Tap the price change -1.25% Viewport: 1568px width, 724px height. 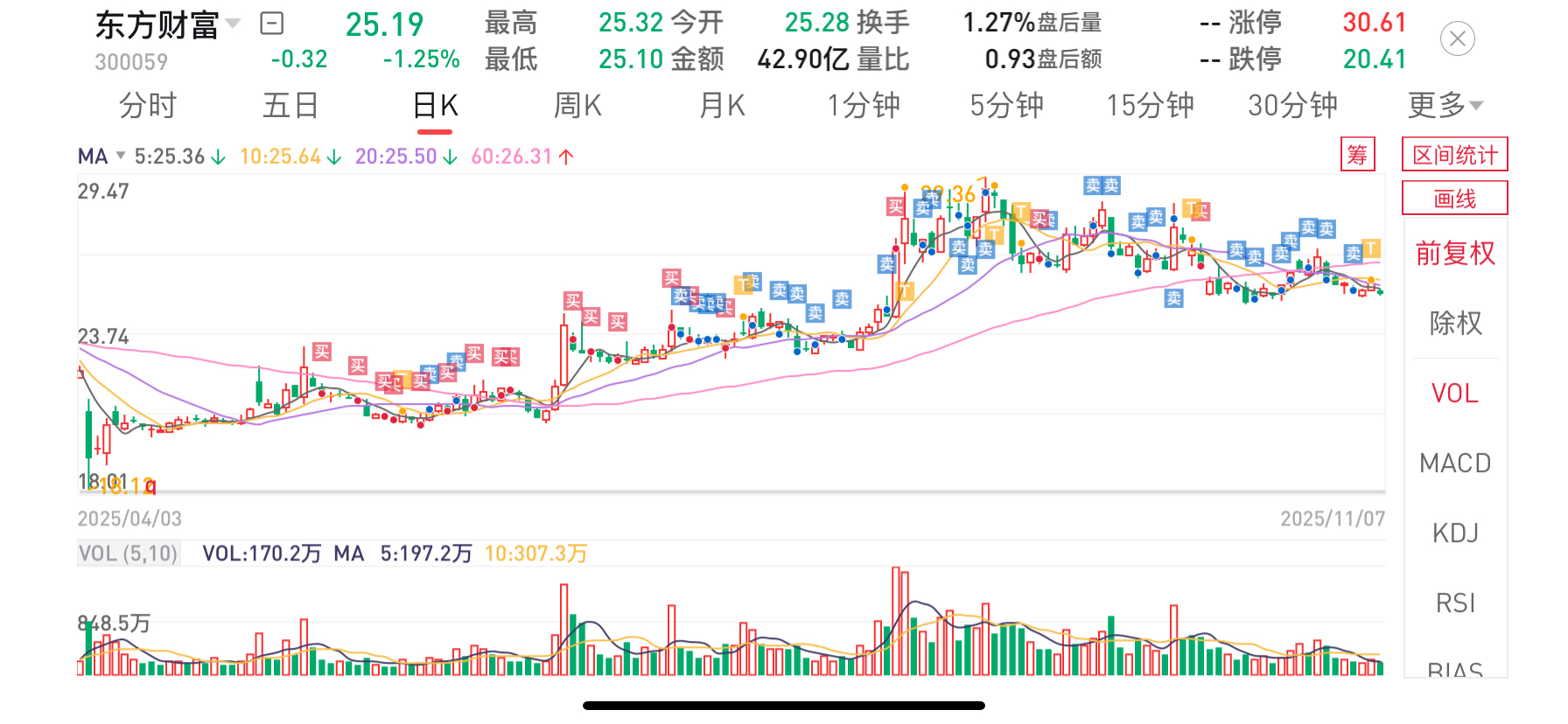pyautogui.click(x=421, y=59)
